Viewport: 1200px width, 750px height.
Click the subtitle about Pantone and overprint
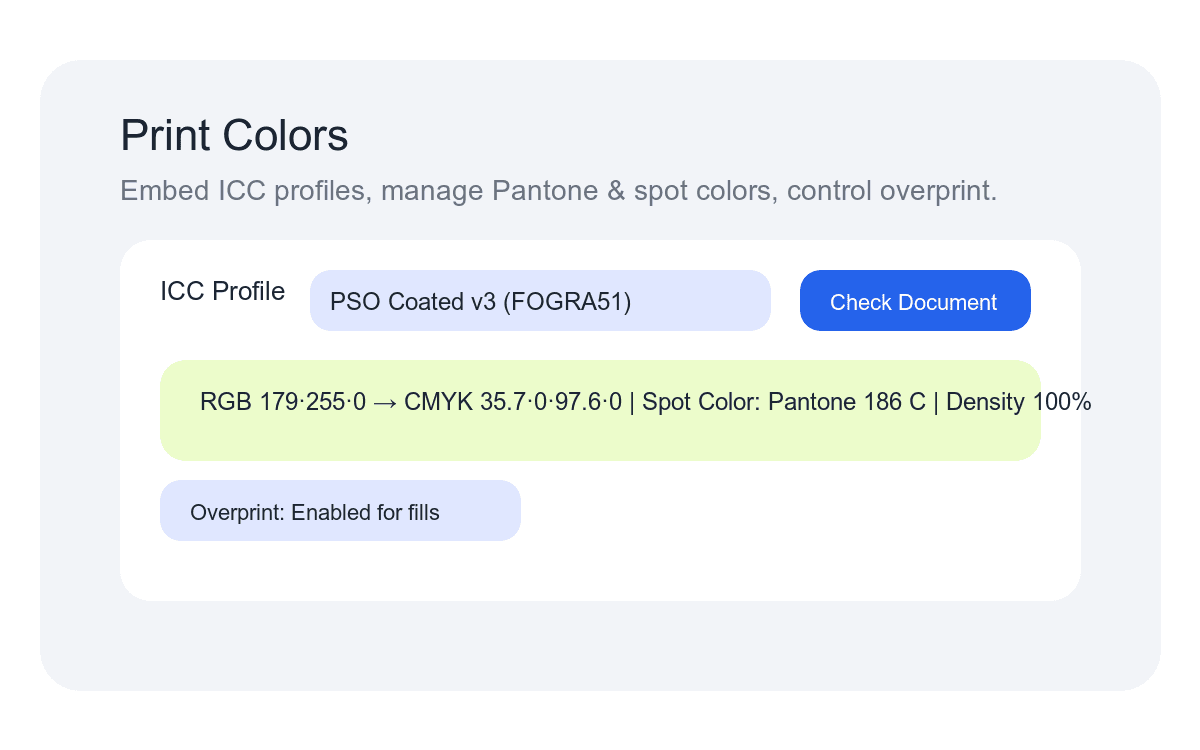(558, 190)
